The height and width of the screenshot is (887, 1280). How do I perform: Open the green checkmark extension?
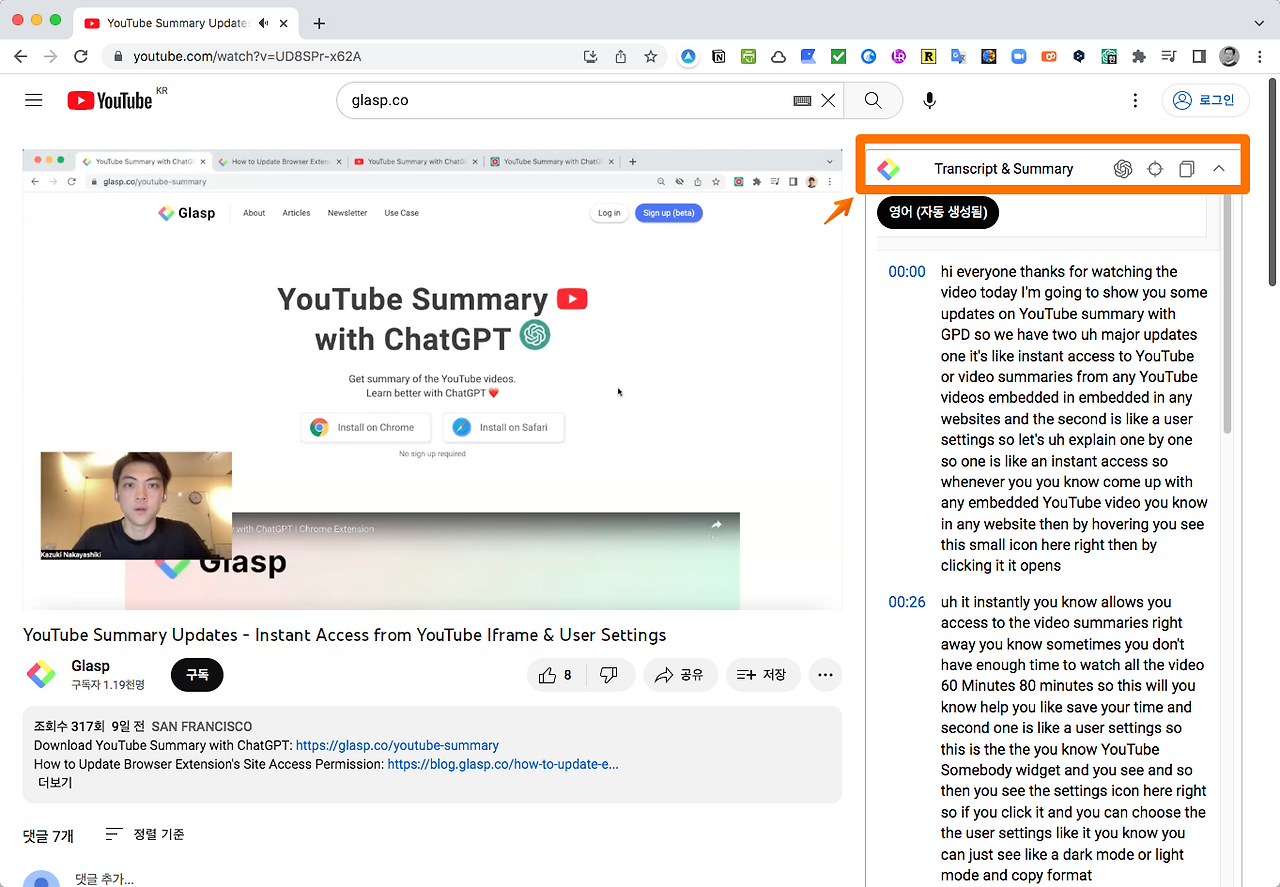(839, 57)
